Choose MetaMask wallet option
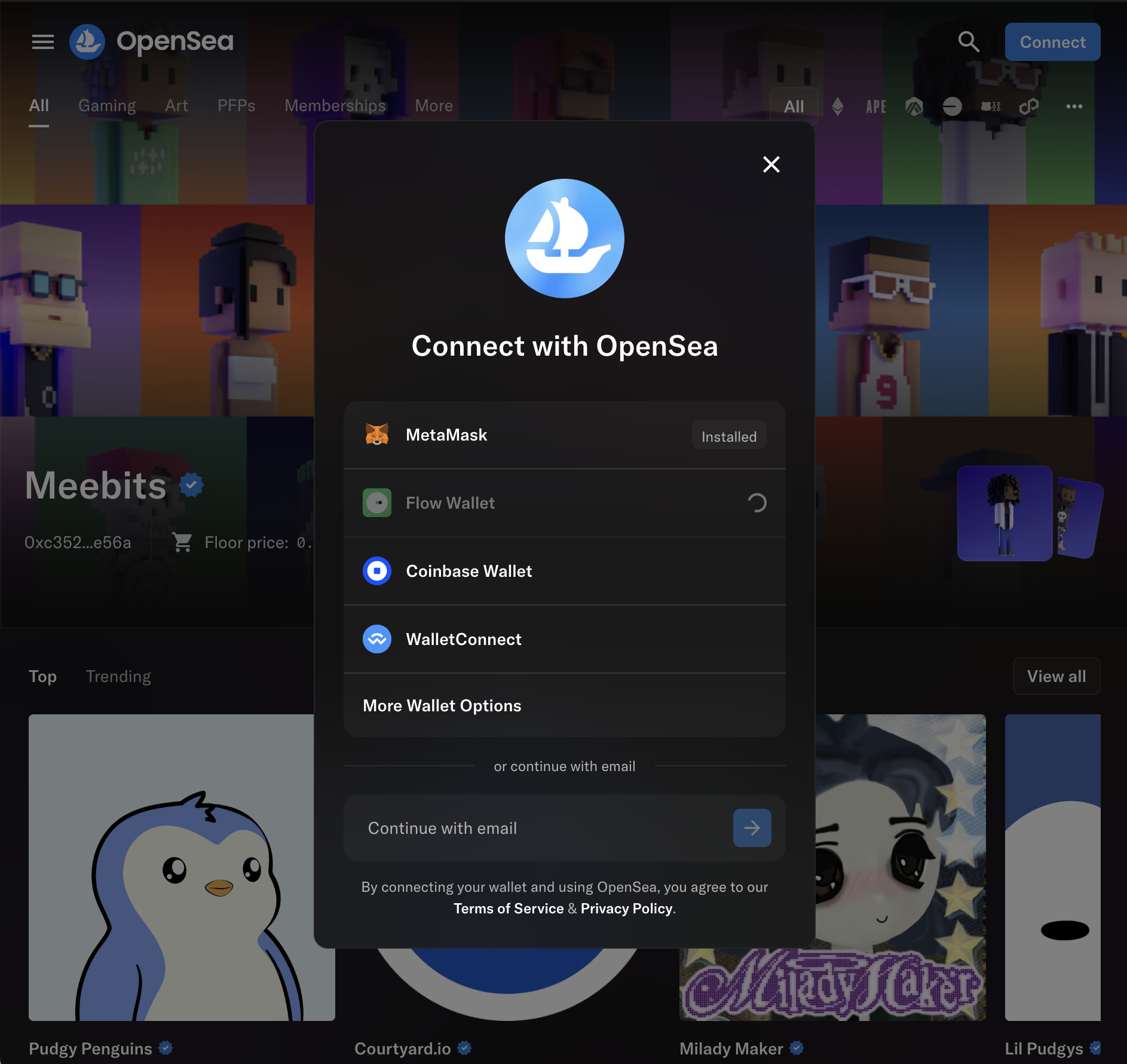 (565, 435)
